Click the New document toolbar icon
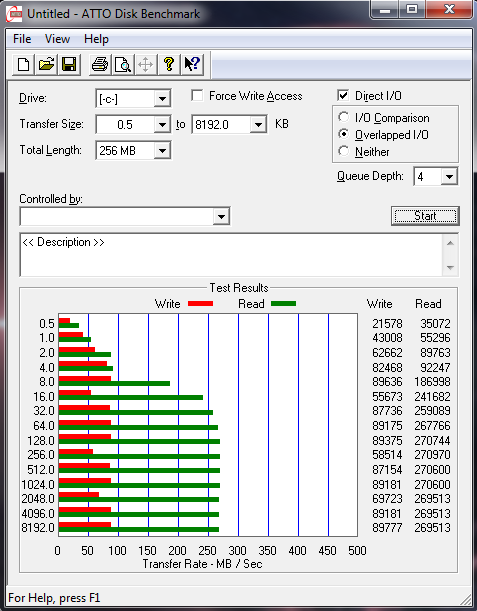Image resolution: width=477 pixels, height=611 pixels. pos(23,64)
